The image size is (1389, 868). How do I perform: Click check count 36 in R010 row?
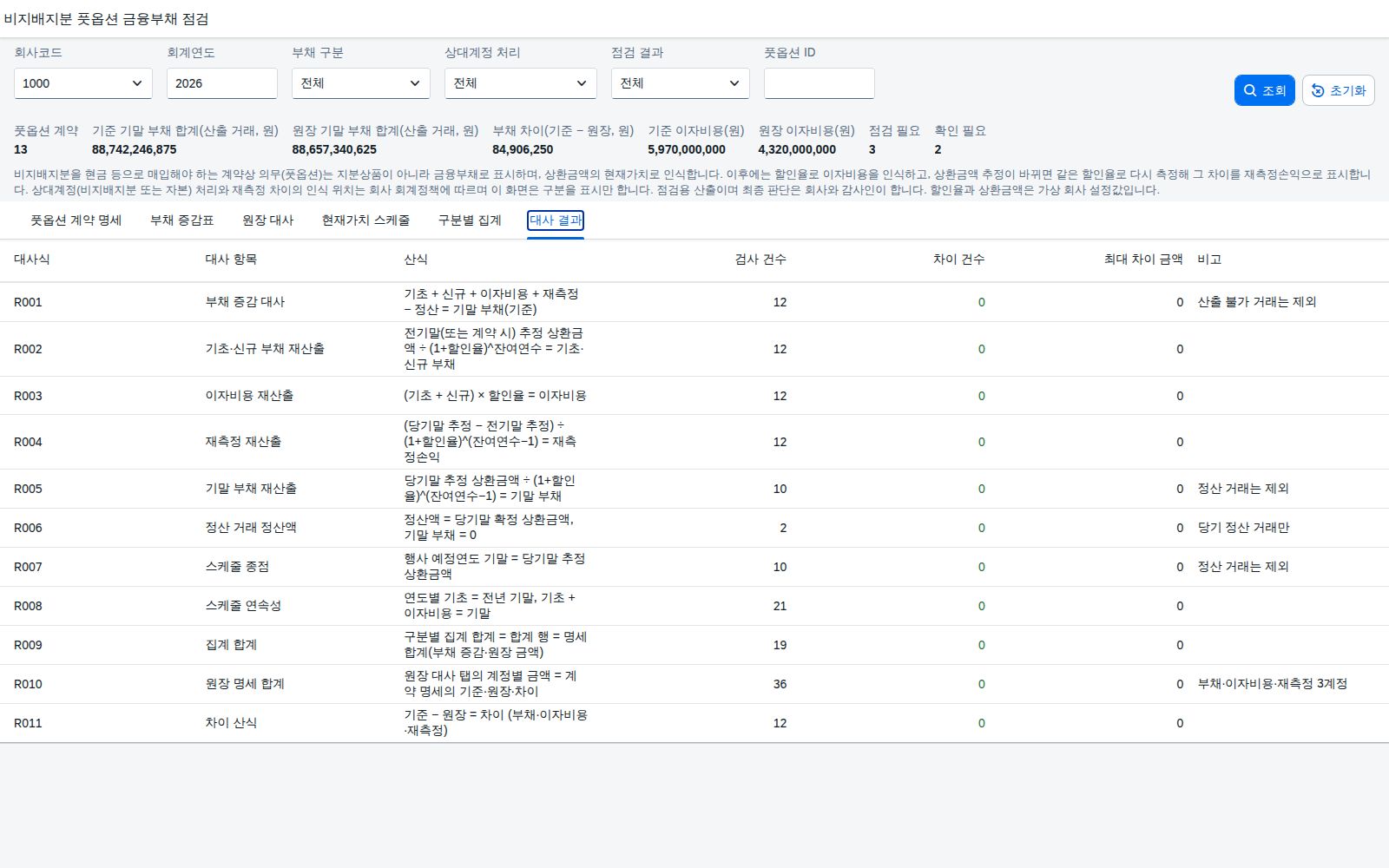[x=780, y=684]
